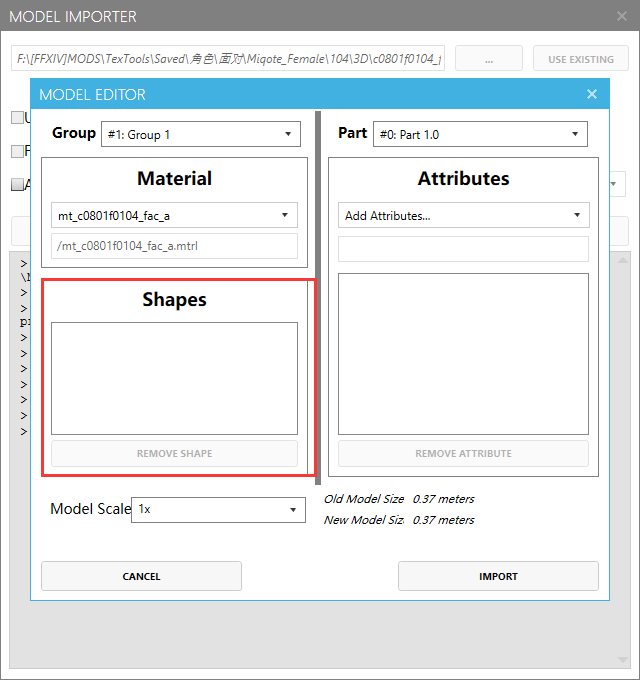The image size is (640, 680).
Task: Close the Model Editor dialog
Action: [591, 94]
